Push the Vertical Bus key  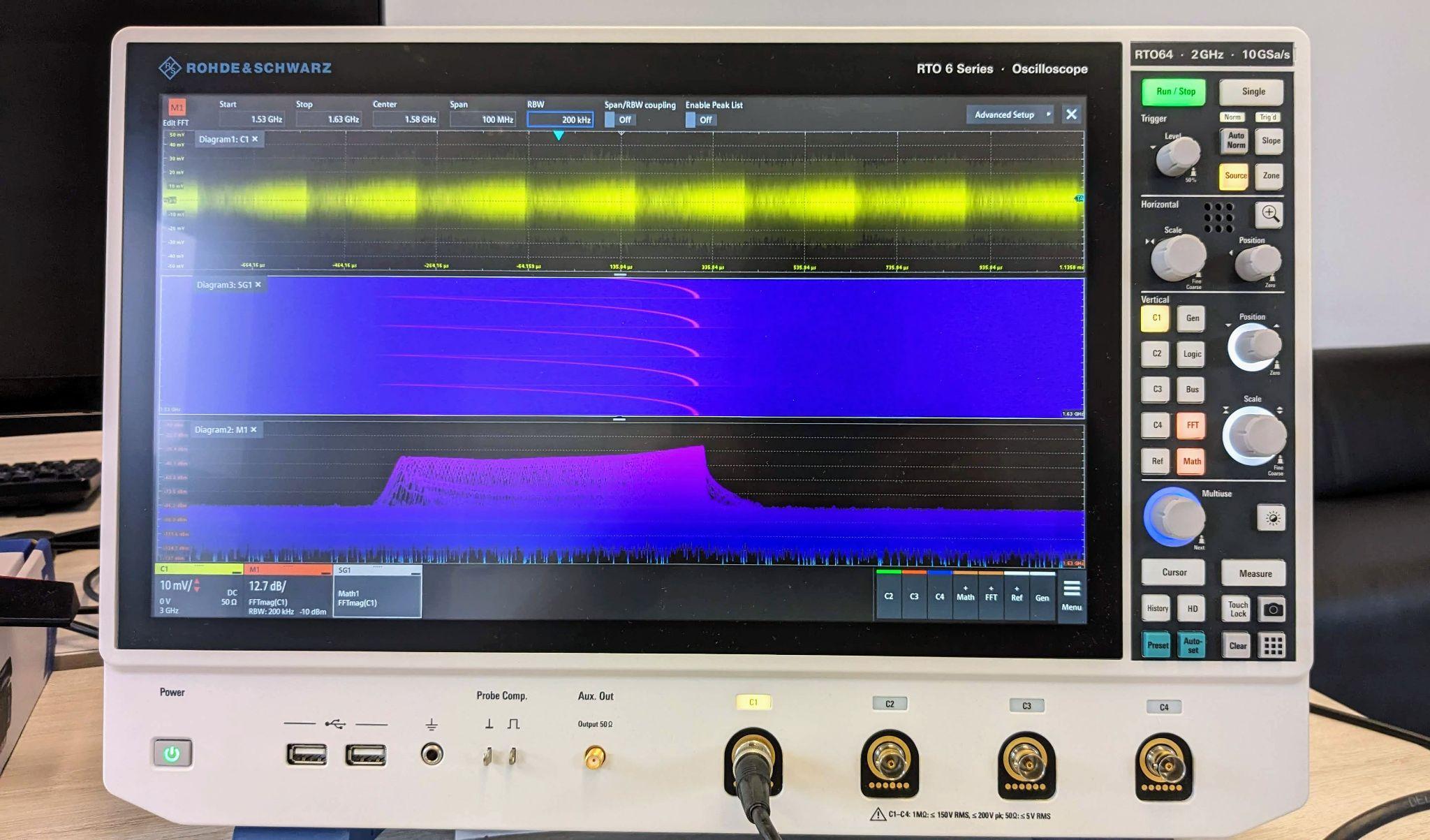1192,389
